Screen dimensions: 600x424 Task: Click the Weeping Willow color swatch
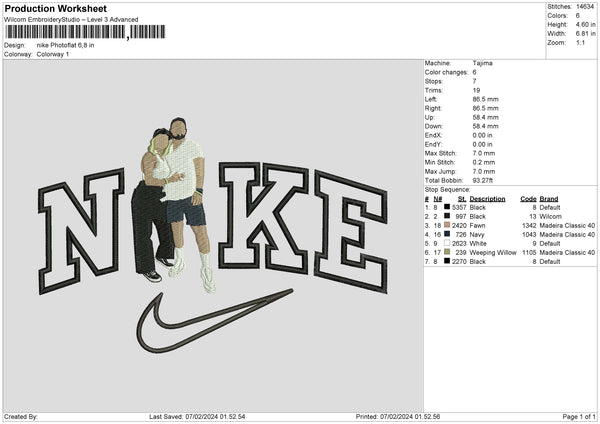pyautogui.click(x=447, y=252)
